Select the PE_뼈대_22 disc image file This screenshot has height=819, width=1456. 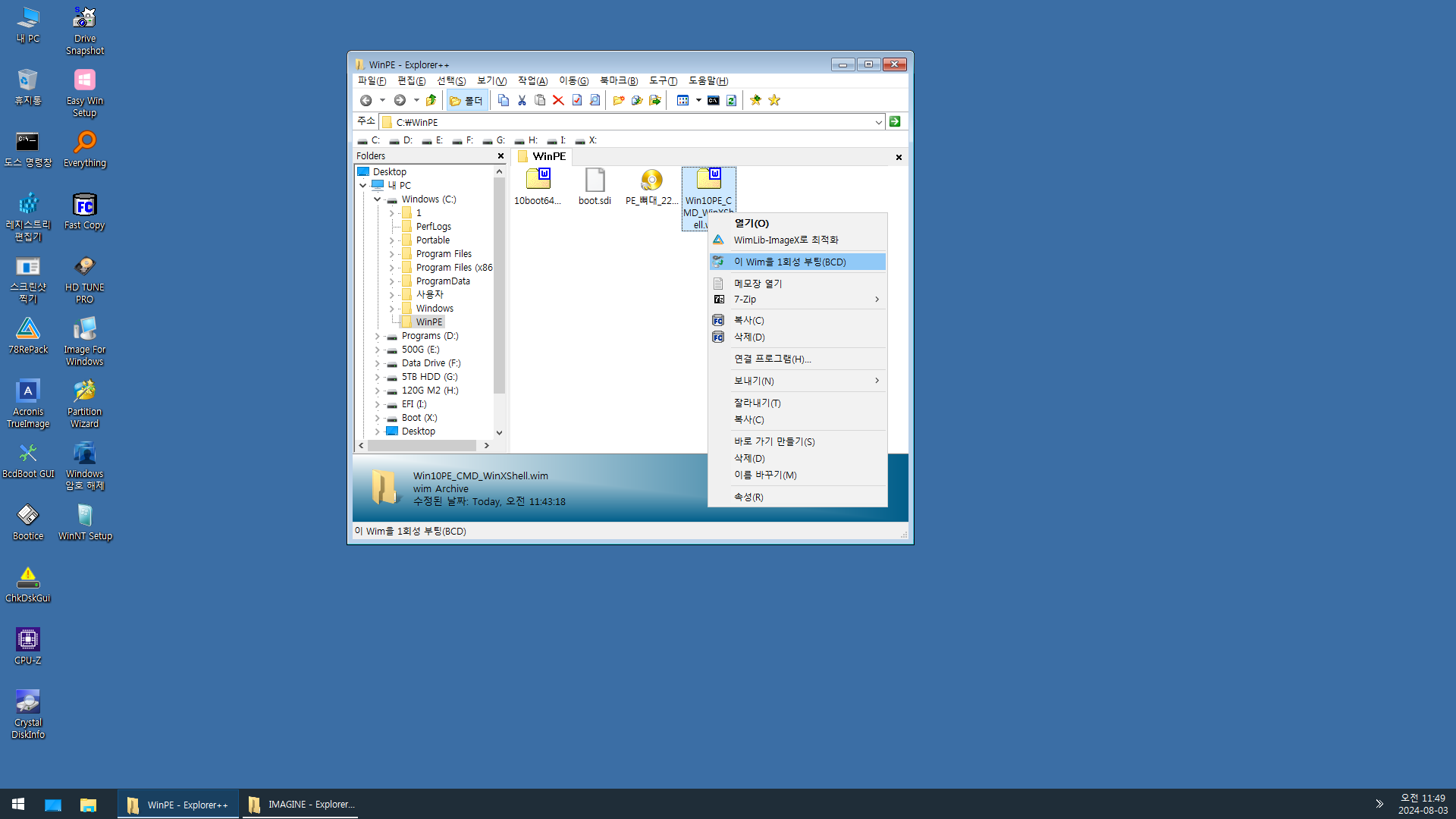651,187
